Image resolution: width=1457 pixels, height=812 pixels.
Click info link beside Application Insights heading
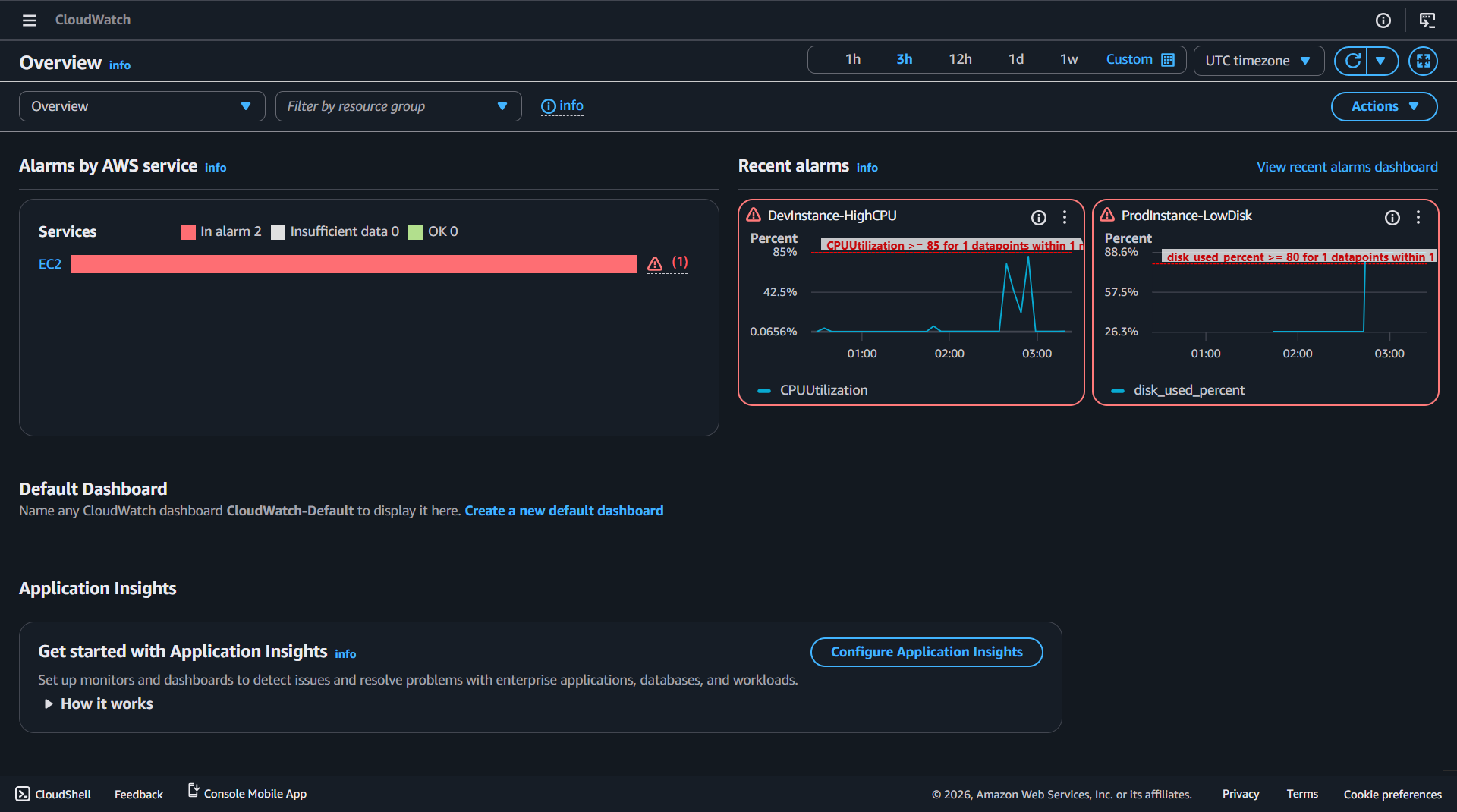[345, 654]
